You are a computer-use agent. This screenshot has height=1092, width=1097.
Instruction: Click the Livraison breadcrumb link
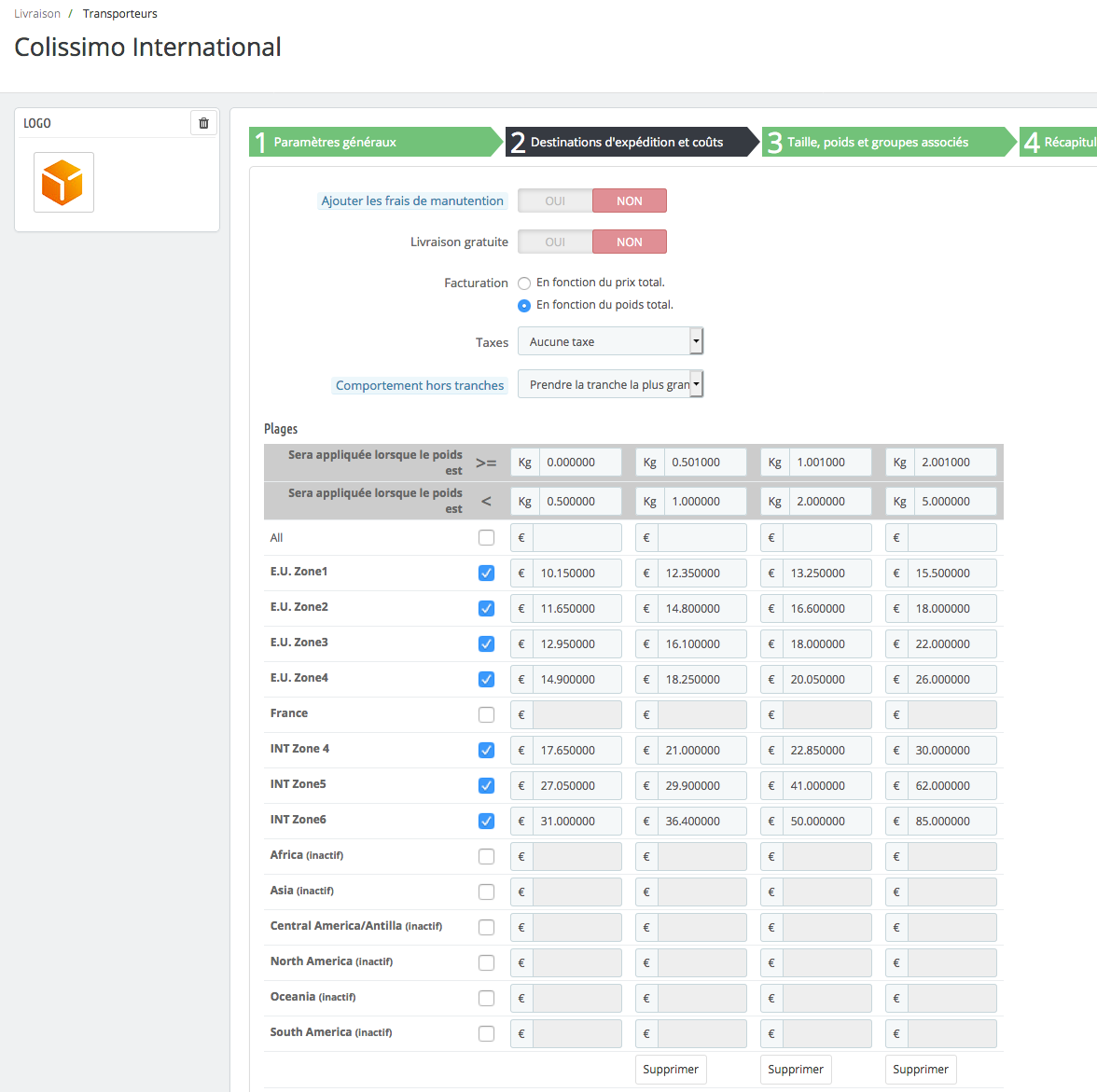[37, 14]
